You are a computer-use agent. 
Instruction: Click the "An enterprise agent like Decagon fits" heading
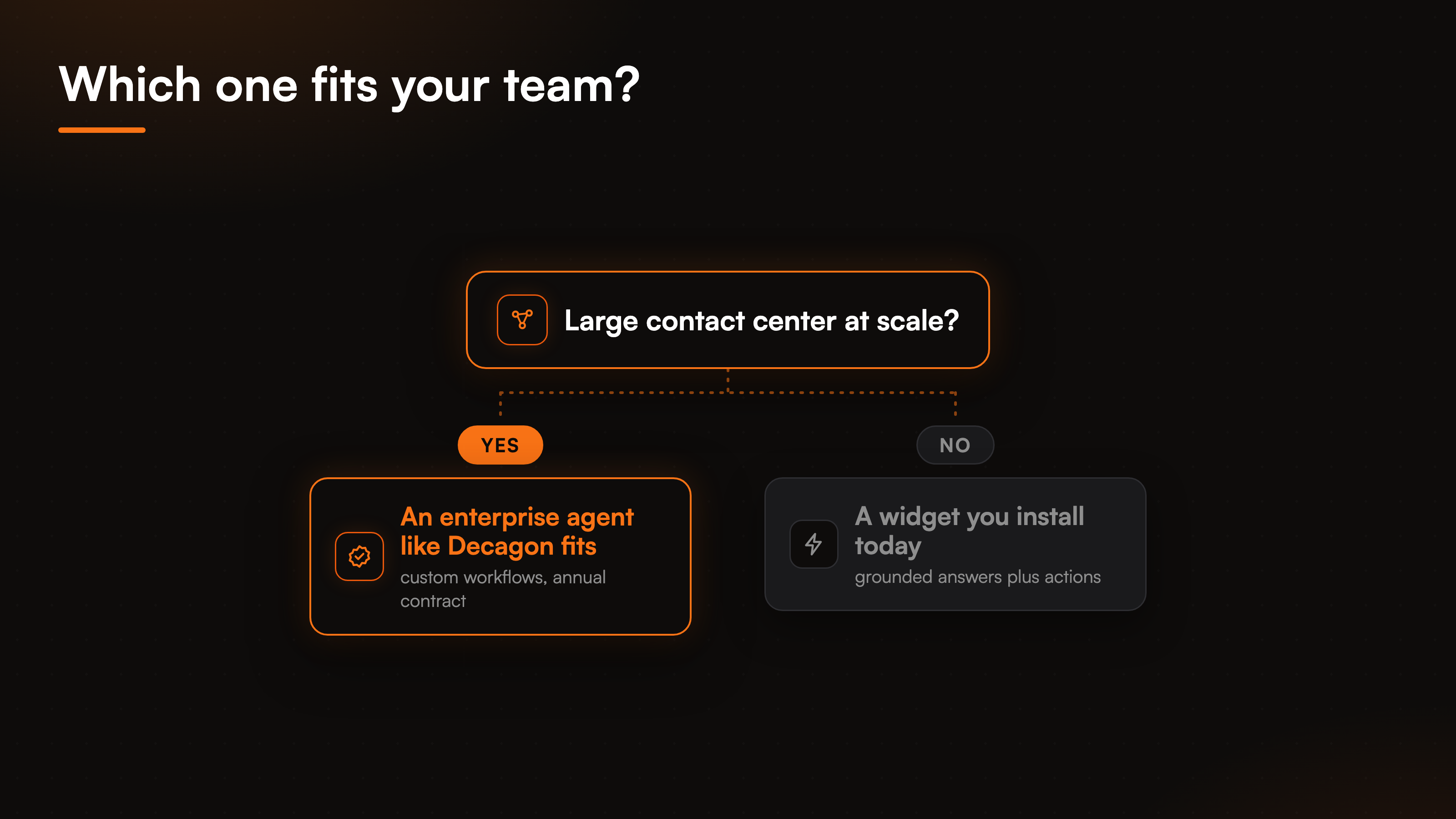(x=516, y=531)
